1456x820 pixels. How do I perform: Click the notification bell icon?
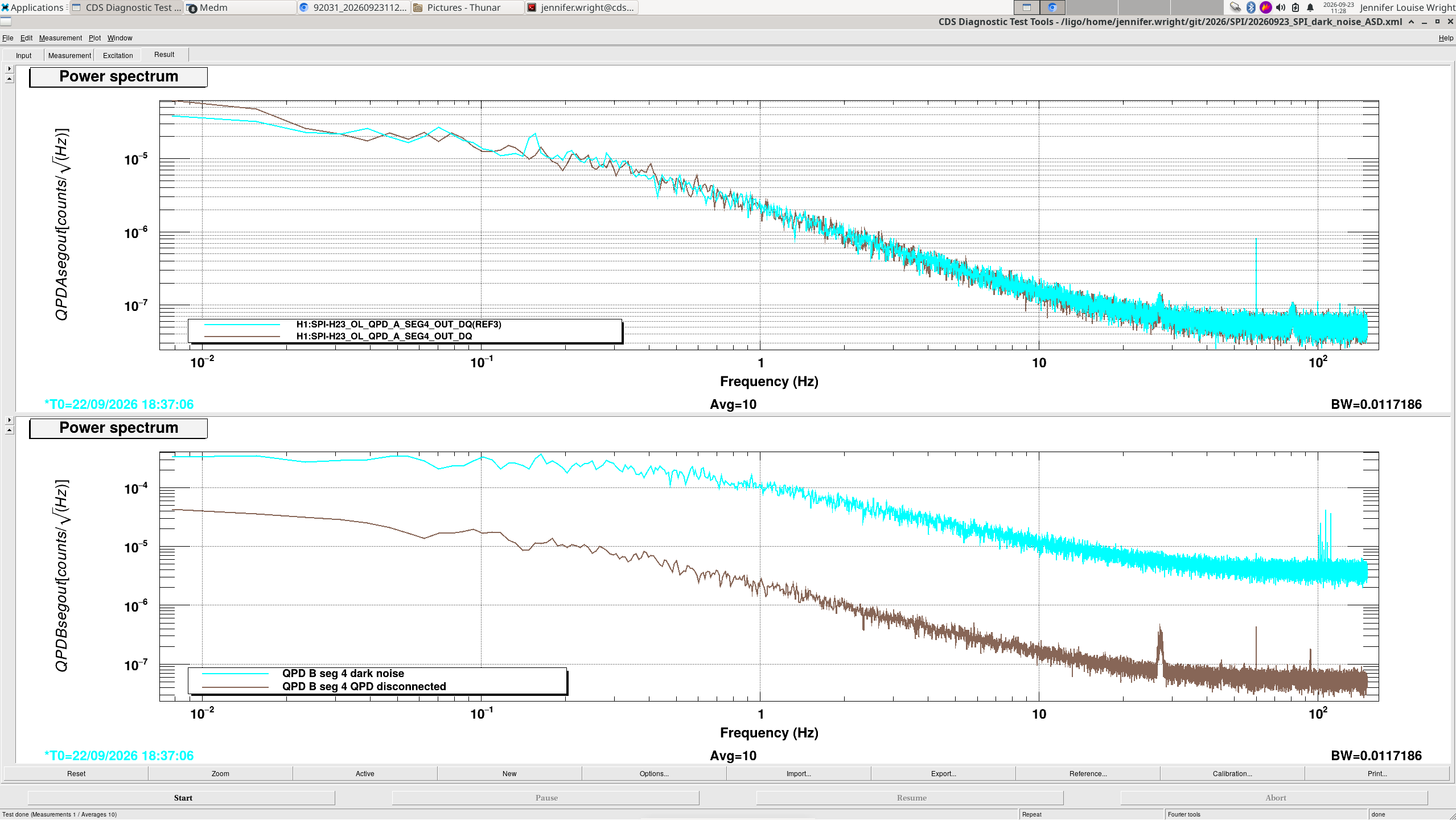(x=1310, y=7)
